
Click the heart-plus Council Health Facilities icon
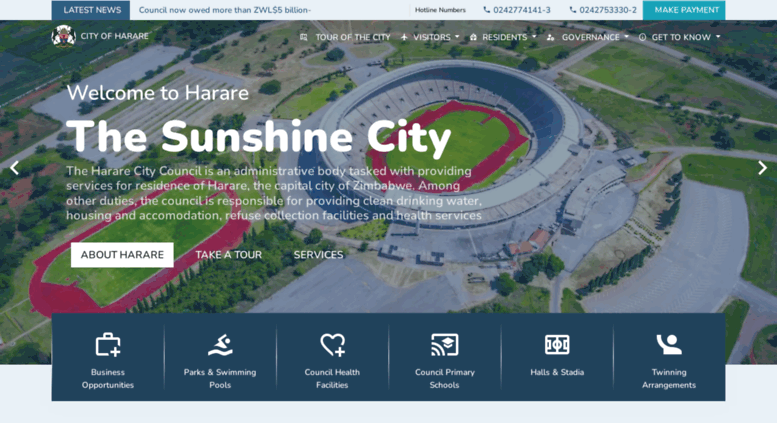click(333, 345)
